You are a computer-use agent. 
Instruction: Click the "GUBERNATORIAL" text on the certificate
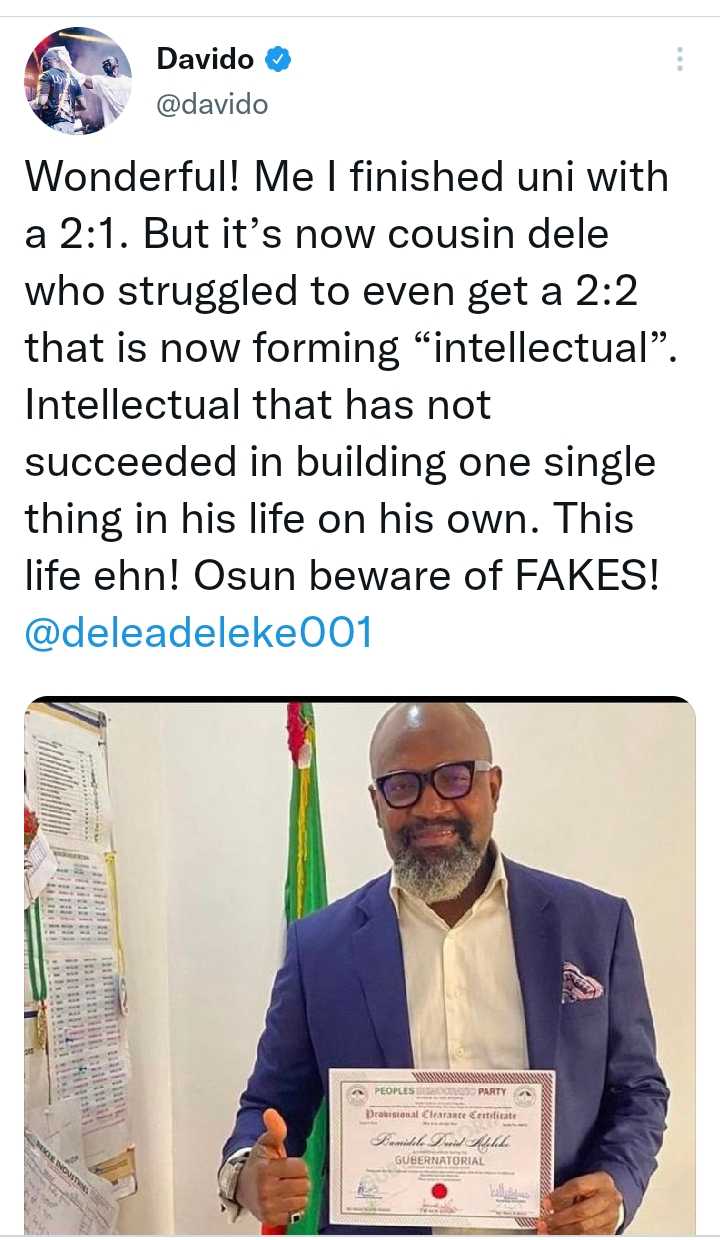tap(440, 1161)
